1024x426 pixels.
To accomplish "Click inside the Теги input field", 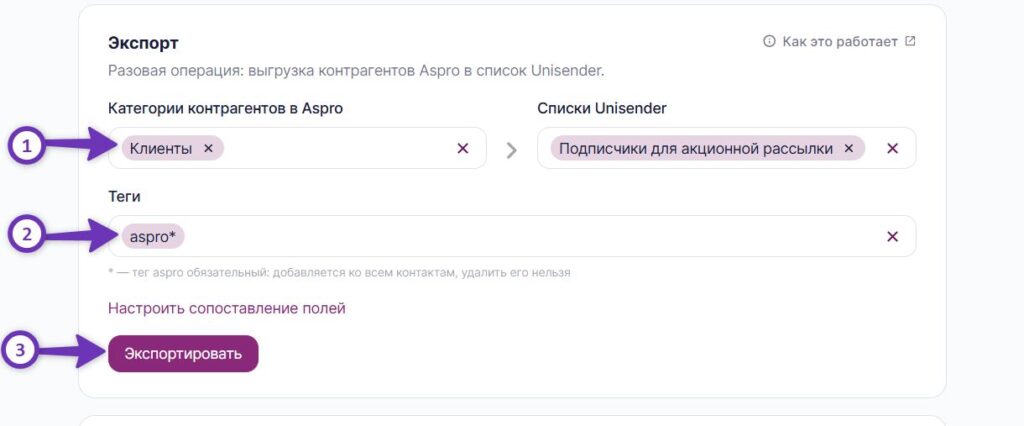I will pos(512,236).
